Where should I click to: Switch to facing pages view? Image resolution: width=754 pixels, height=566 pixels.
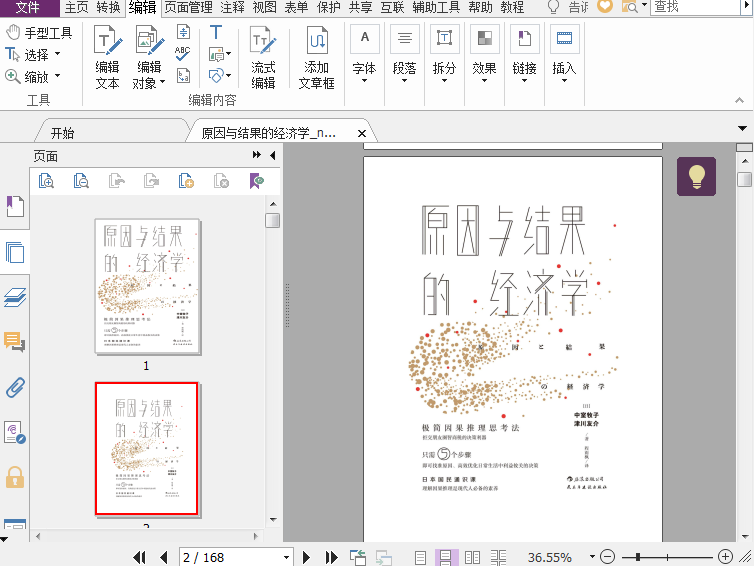coord(472,557)
